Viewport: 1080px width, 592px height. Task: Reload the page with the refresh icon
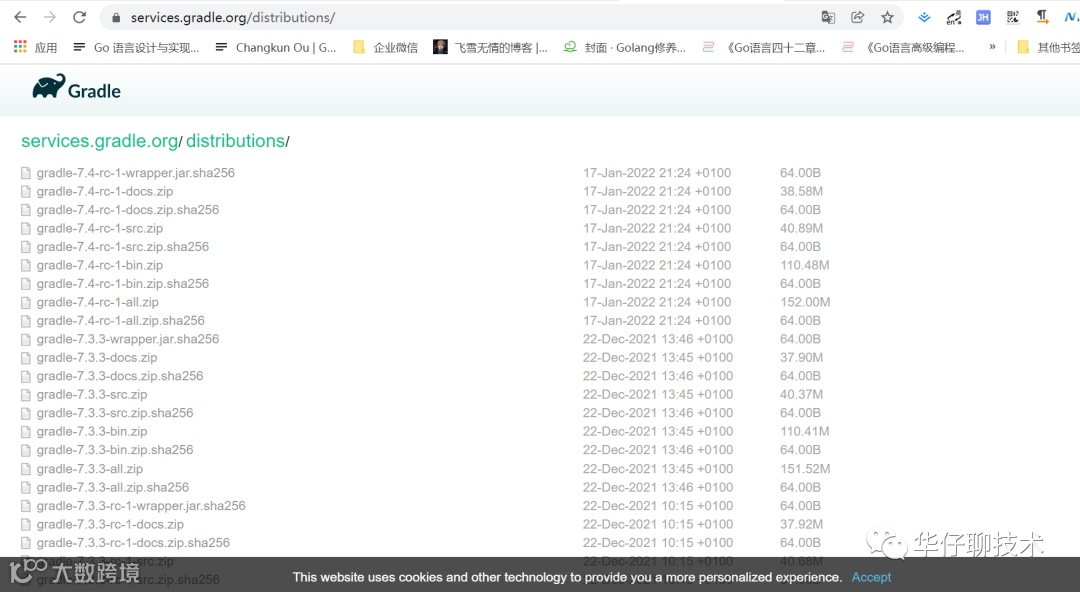pyautogui.click(x=79, y=17)
